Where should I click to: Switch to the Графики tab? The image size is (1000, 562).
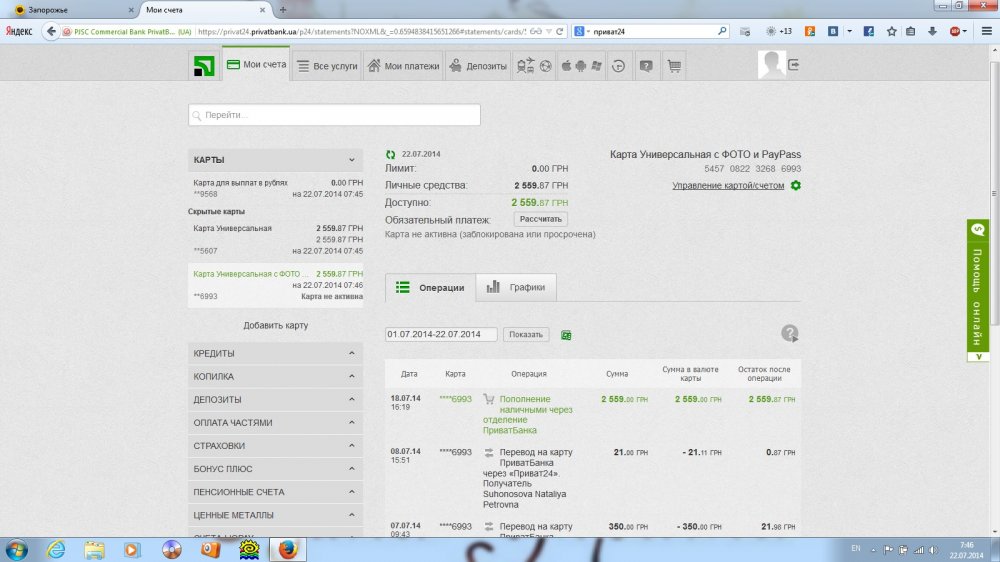click(516, 288)
